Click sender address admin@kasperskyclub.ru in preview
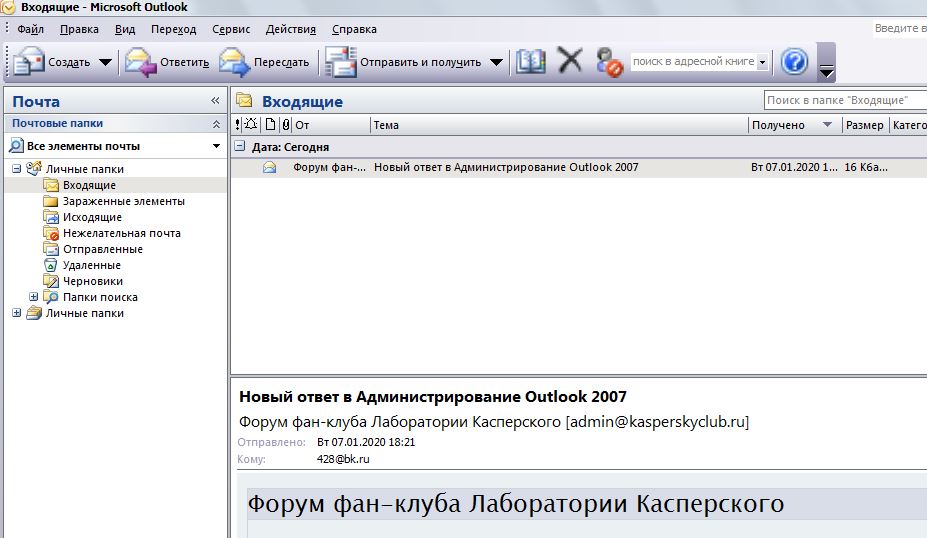This screenshot has width=927, height=538. click(657, 422)
